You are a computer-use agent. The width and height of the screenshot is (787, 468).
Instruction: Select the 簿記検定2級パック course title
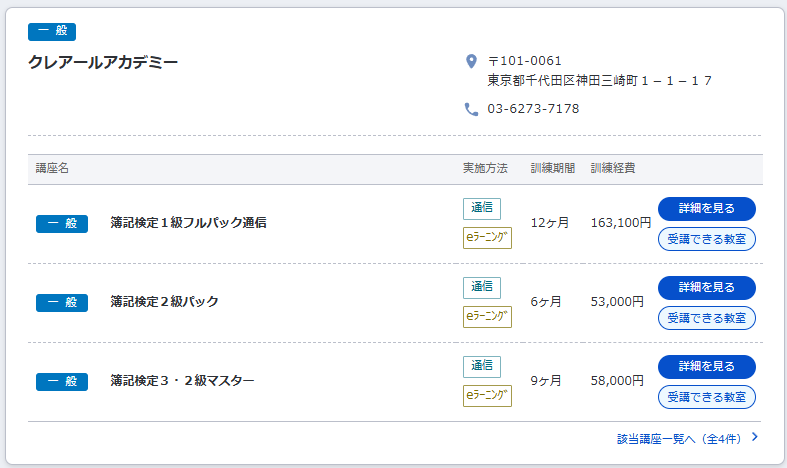tap(164, 302)
